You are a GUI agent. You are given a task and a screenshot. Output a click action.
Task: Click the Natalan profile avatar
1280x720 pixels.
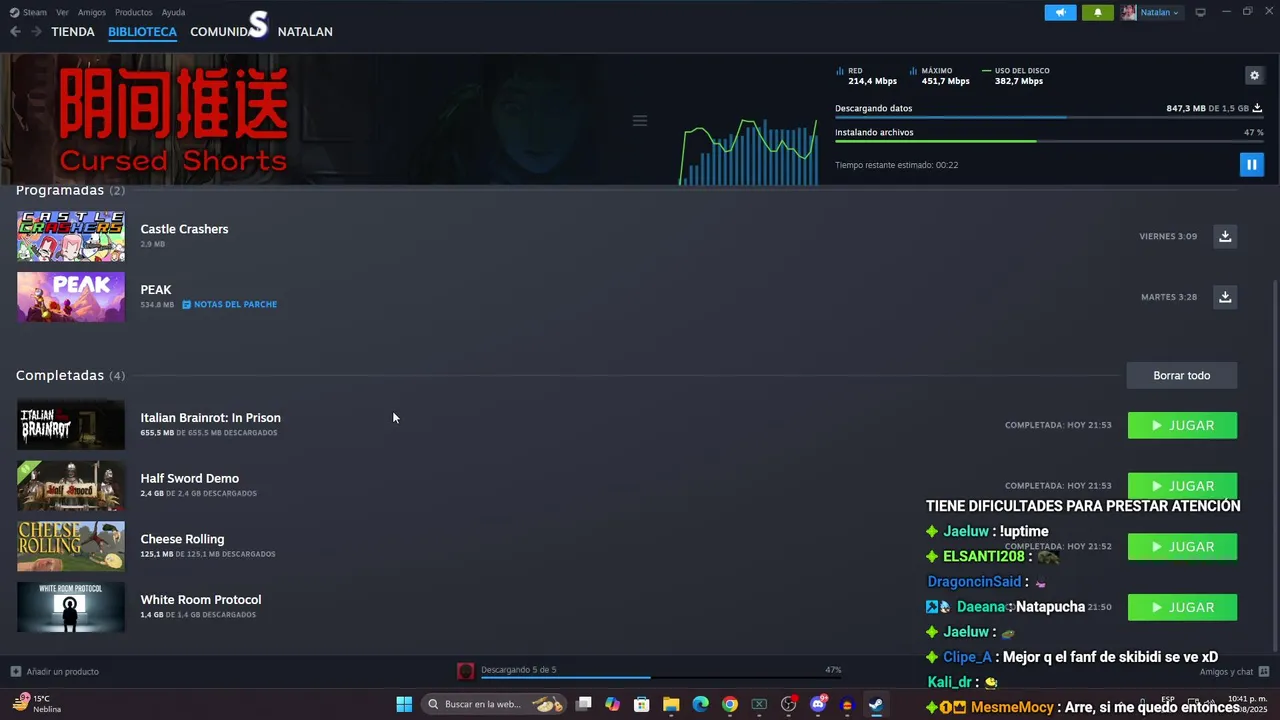(x=1129, y=12)
